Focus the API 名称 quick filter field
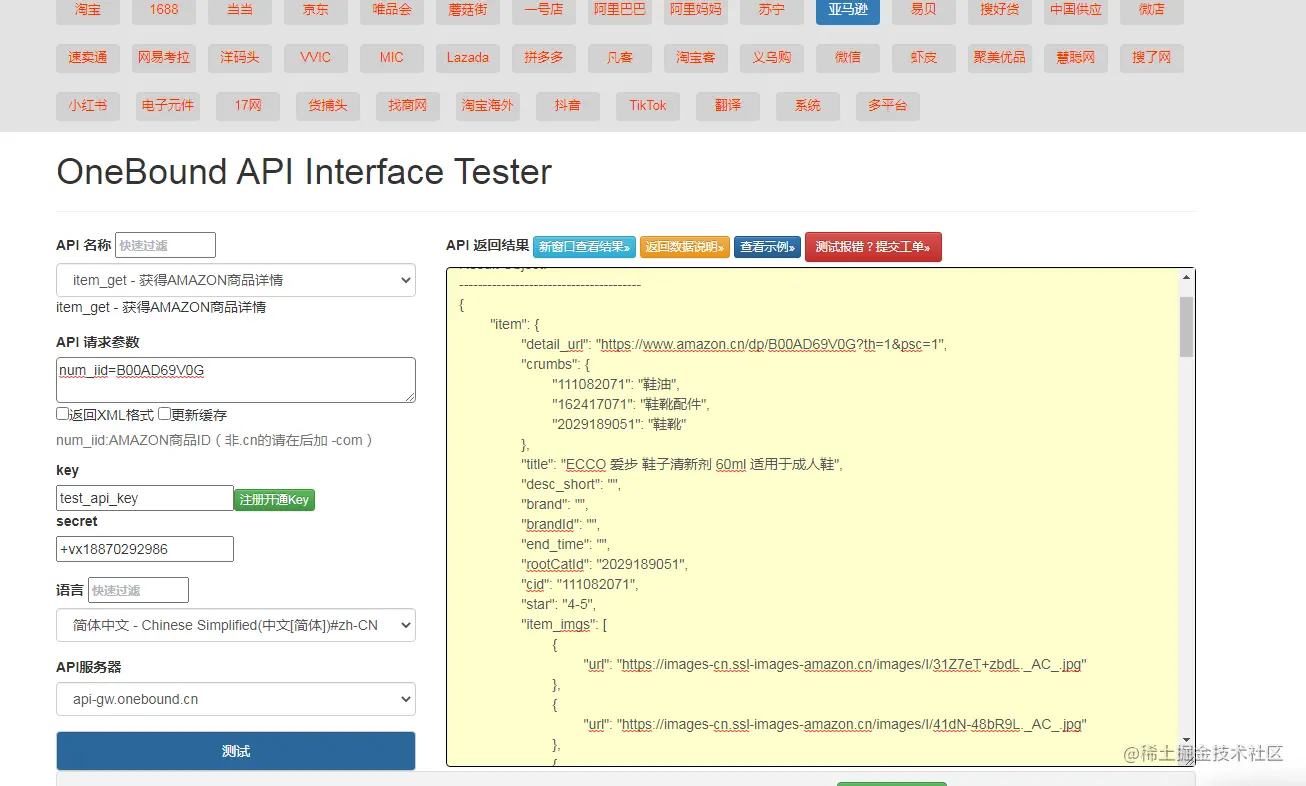Image resolution: width=1306 pixels, height=786 pixels. pos(165,245)
